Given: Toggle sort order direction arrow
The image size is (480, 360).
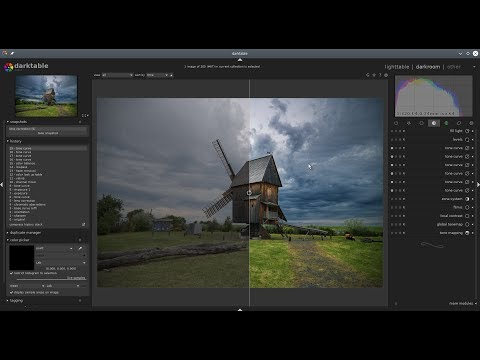Looking at the screenshot, I should 171,75.
